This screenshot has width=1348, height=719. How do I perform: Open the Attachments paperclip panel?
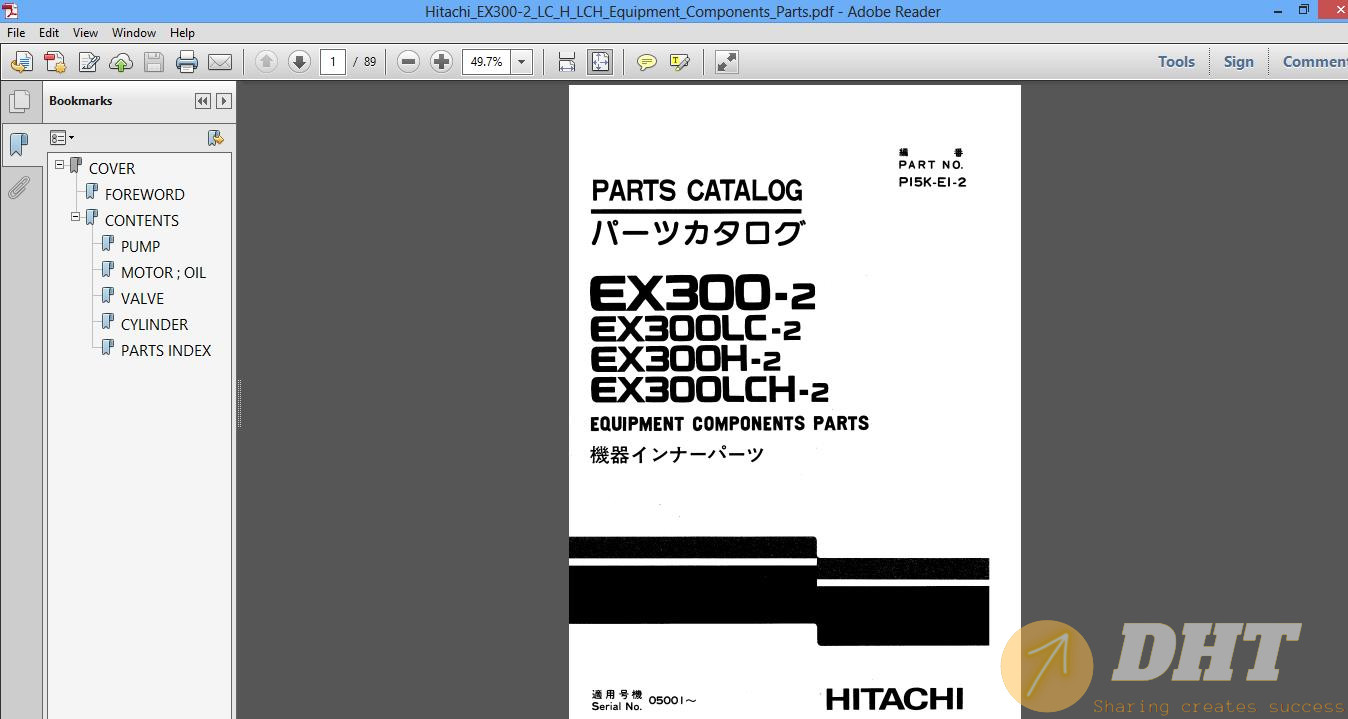[x=19, y=188]
